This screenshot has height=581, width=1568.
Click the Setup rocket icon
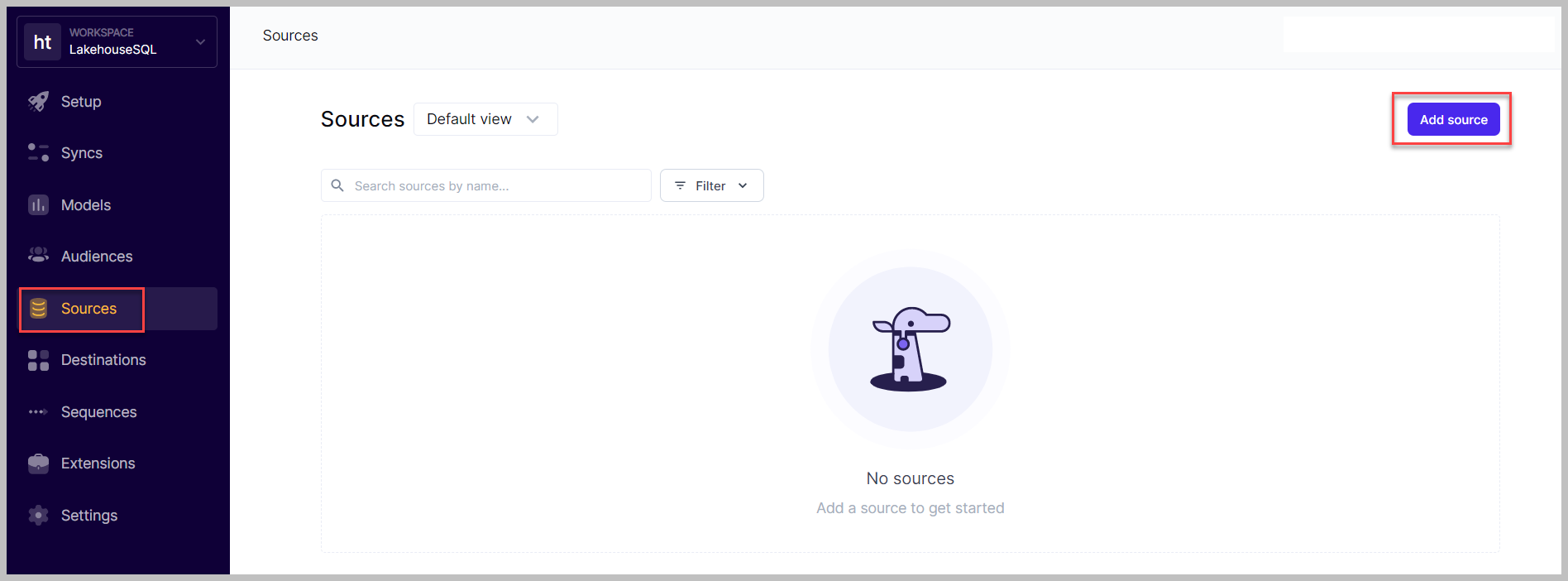tap(38, 102)
